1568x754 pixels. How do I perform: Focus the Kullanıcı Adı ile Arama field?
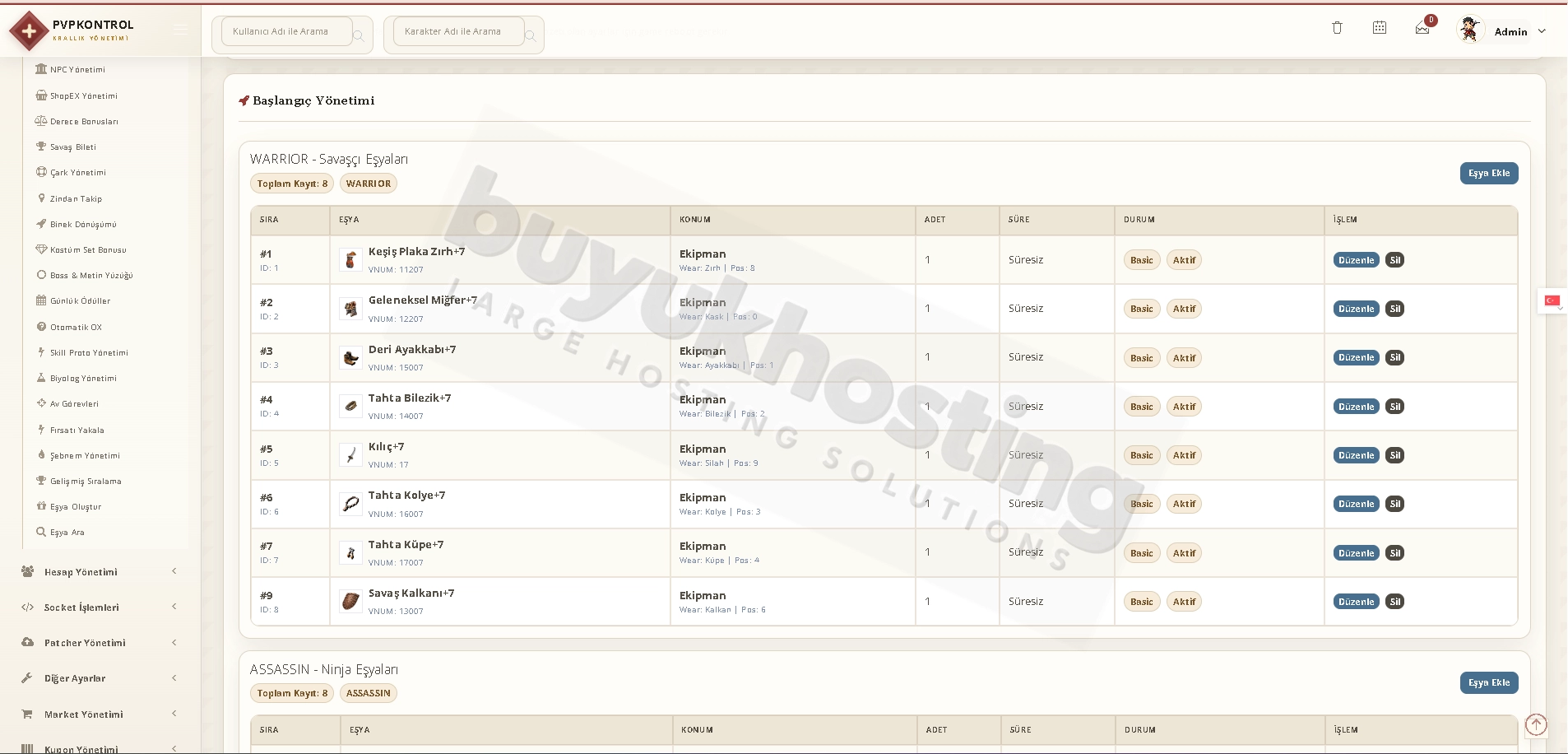286,31
